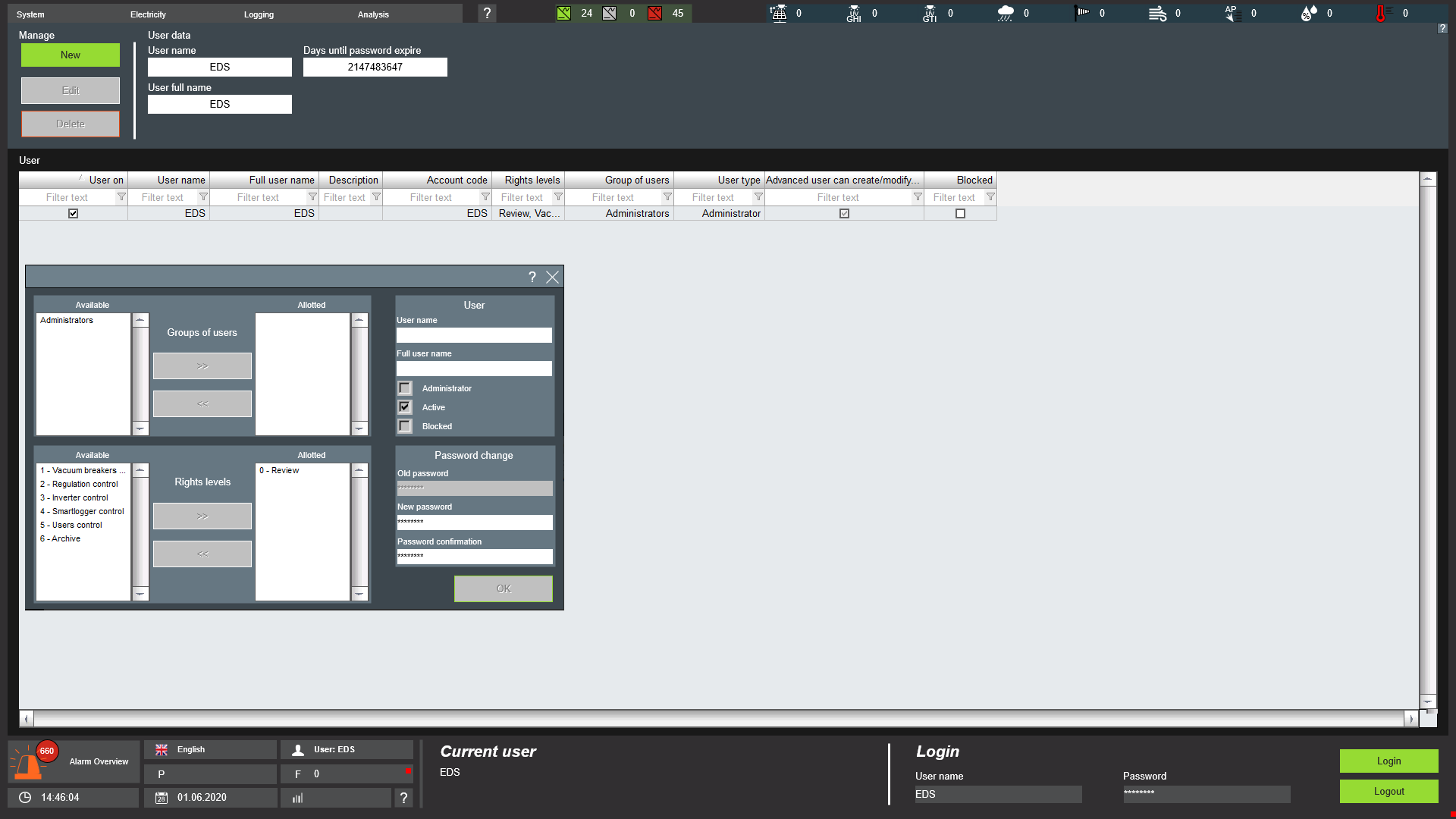Click the rain cloud weather icon

pyautogui.click(x=1006, y=13)
